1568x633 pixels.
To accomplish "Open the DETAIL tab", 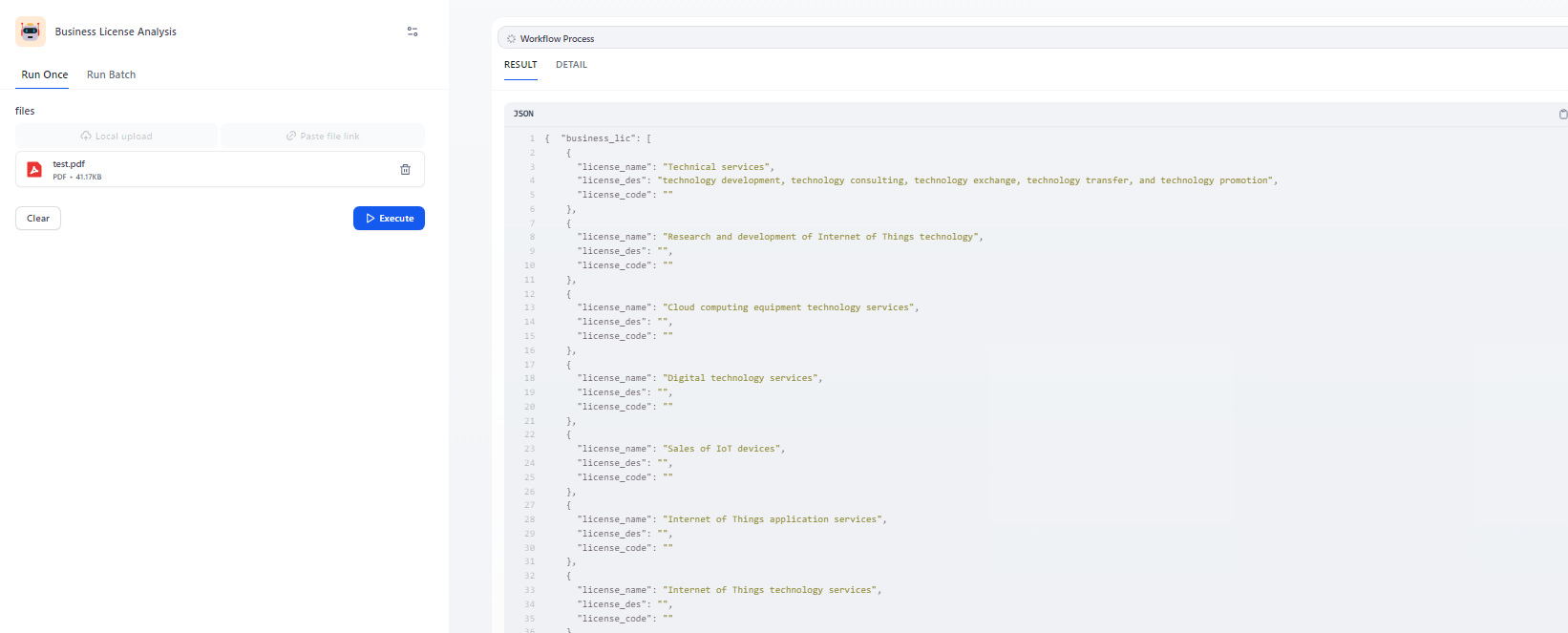I will 571,65.
